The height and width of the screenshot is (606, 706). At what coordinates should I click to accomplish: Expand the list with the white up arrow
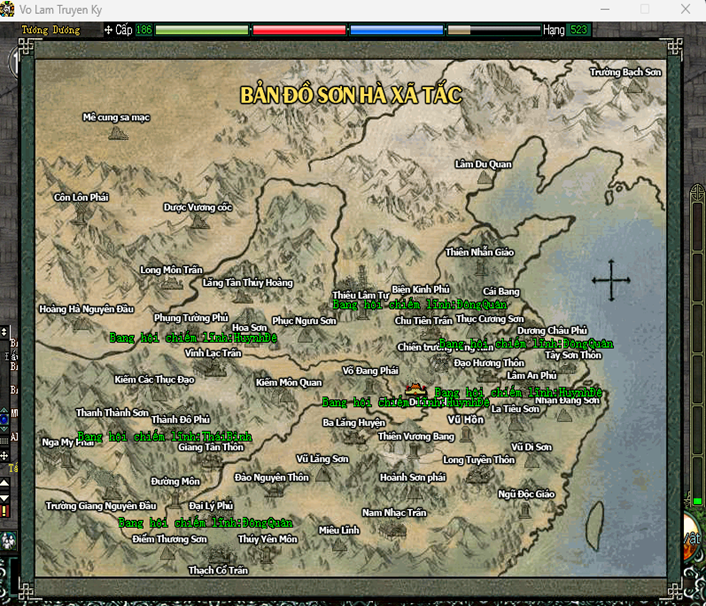[x=4, y=483]
